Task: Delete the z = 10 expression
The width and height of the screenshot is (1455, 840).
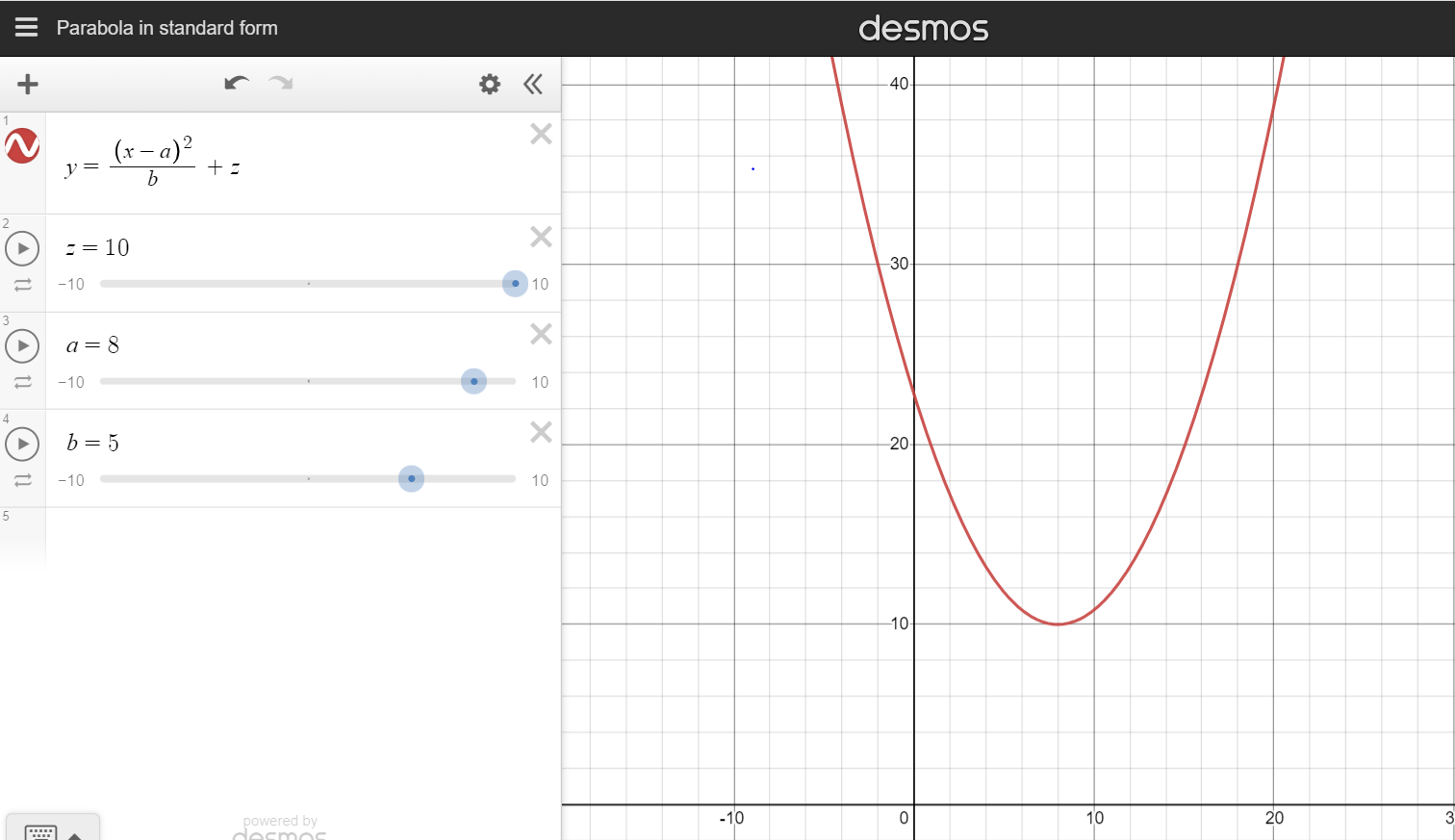Action: click(541, 237)
